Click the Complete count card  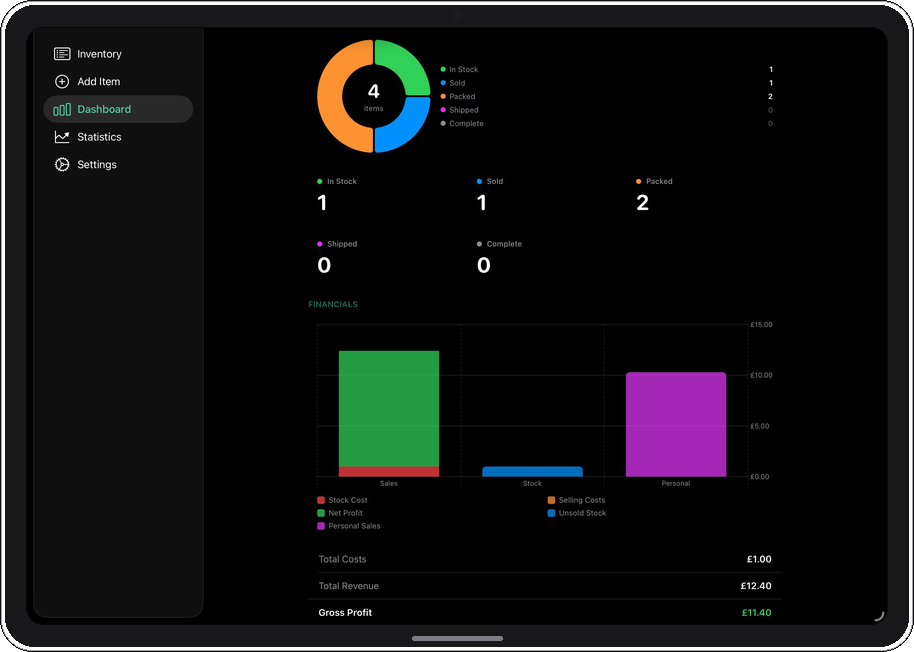[x=499, y=258]
